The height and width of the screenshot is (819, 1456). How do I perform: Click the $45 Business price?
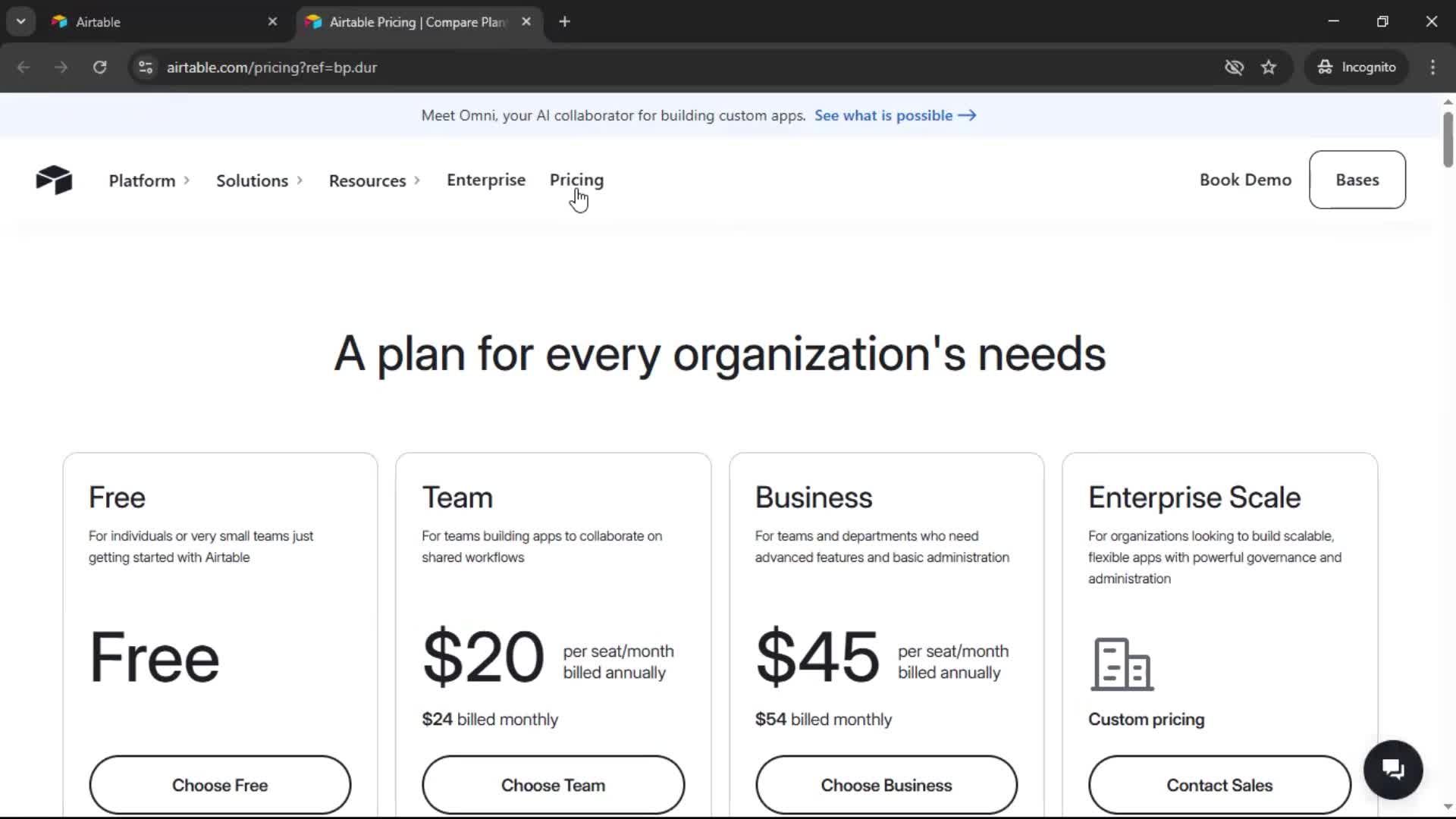point(817,657)
